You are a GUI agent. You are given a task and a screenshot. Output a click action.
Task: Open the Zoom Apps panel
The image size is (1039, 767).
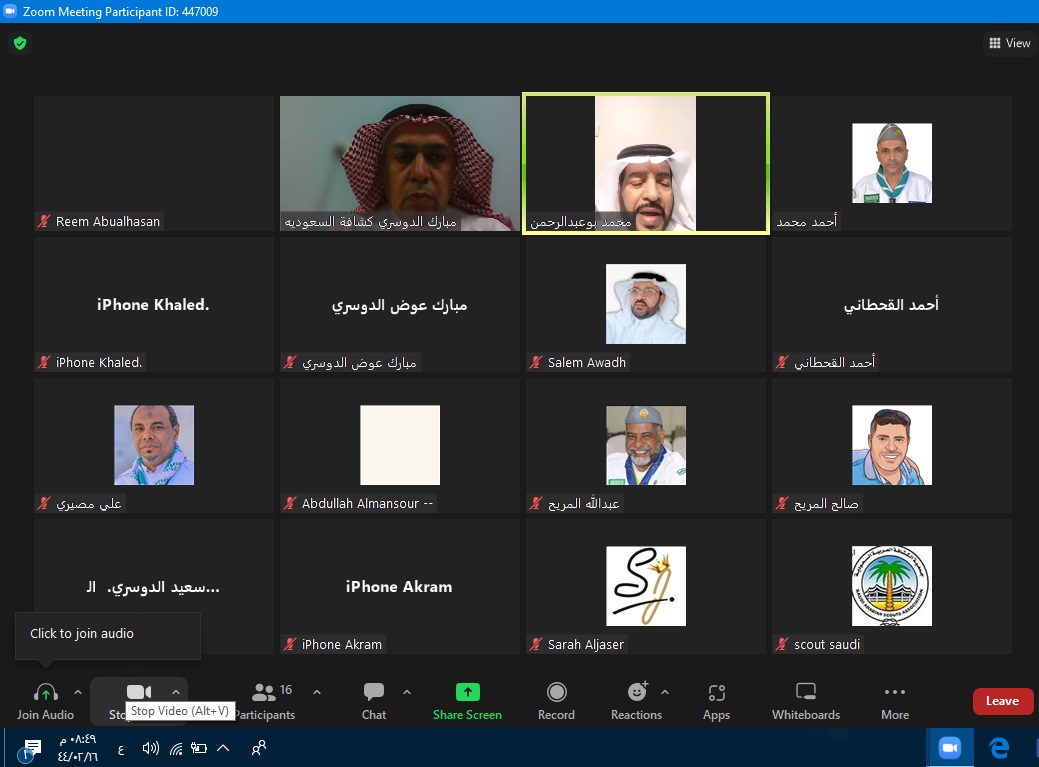[716, 699]
